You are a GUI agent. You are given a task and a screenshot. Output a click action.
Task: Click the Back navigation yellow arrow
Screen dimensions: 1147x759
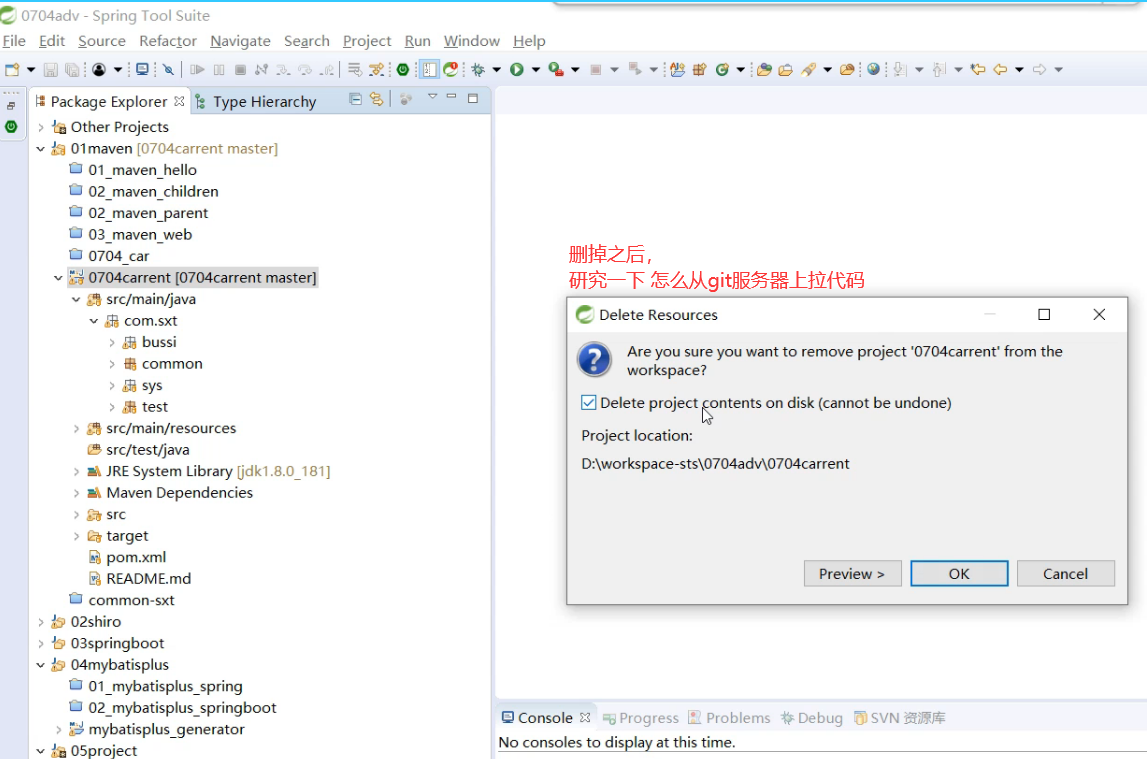tap(1000, 69)
